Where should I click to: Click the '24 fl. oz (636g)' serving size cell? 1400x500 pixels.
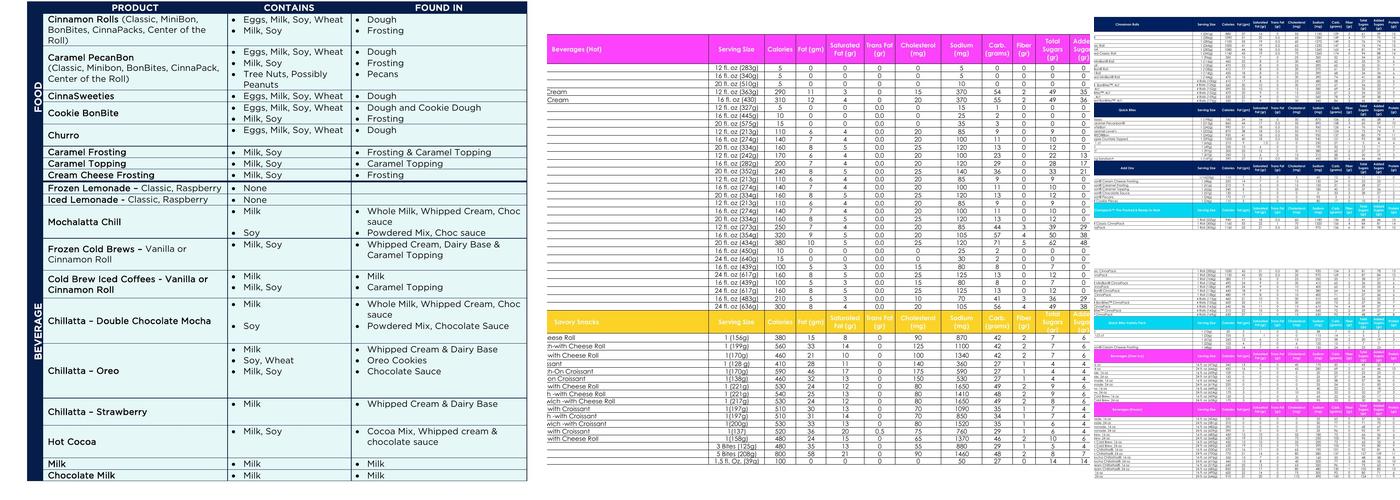click(736, 306)
